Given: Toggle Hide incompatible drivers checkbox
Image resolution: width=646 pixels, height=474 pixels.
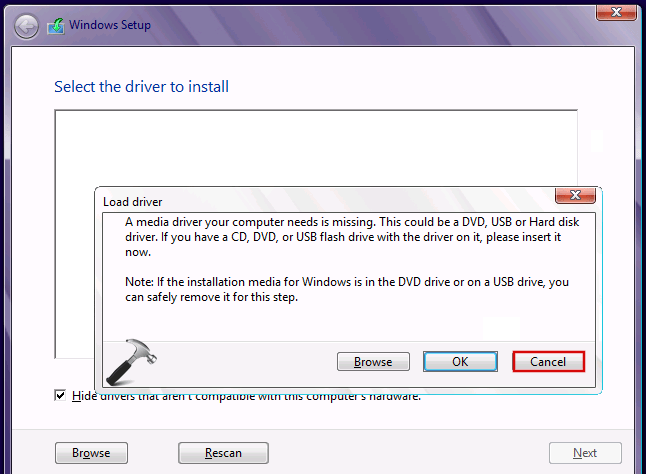Looking at the screenshot, I should pyautogui.click(x=60, y=396).
